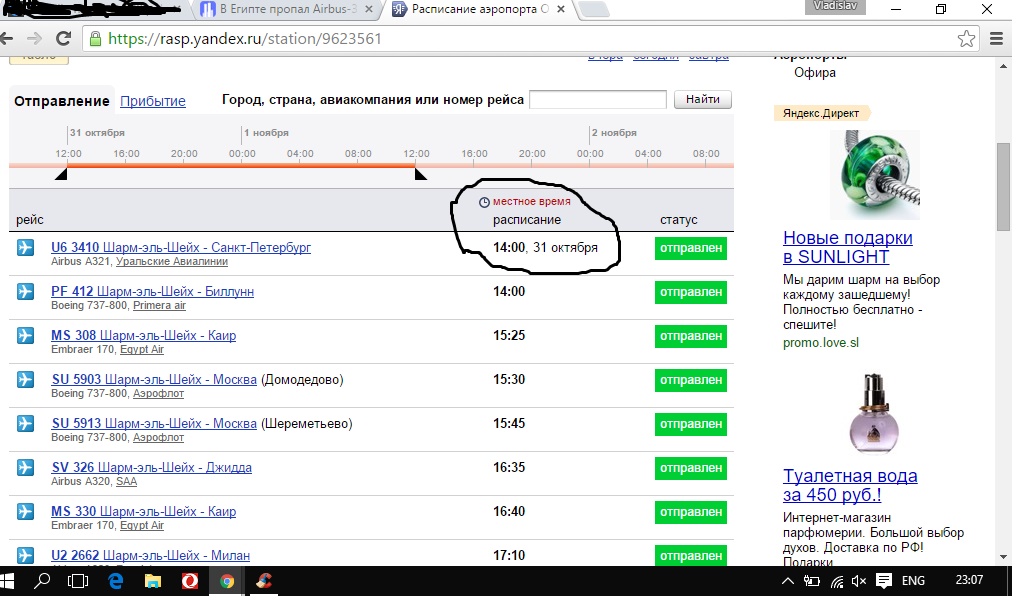Open flight SV 326 to Джидда
The image size is (1024, 600).
[x=152, y=467]
